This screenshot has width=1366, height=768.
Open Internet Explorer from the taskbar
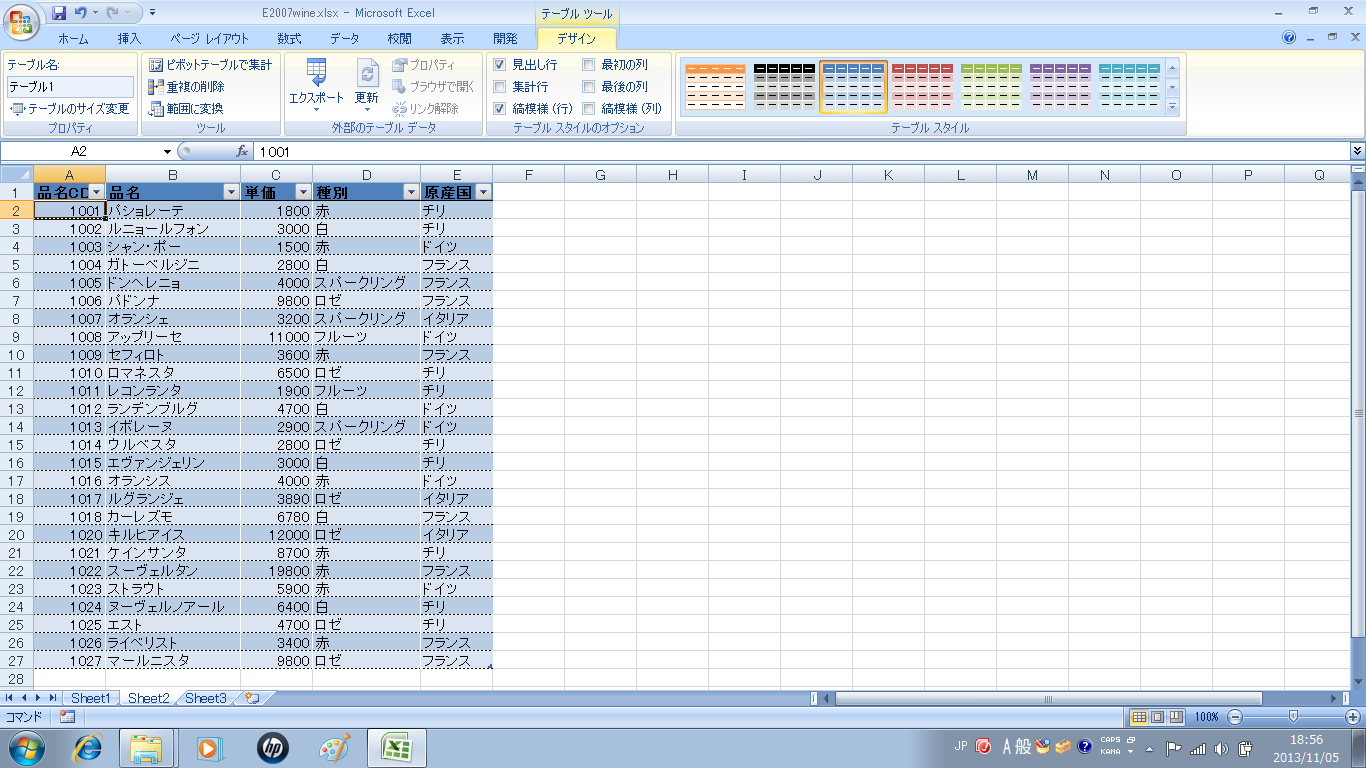point(89,747)
